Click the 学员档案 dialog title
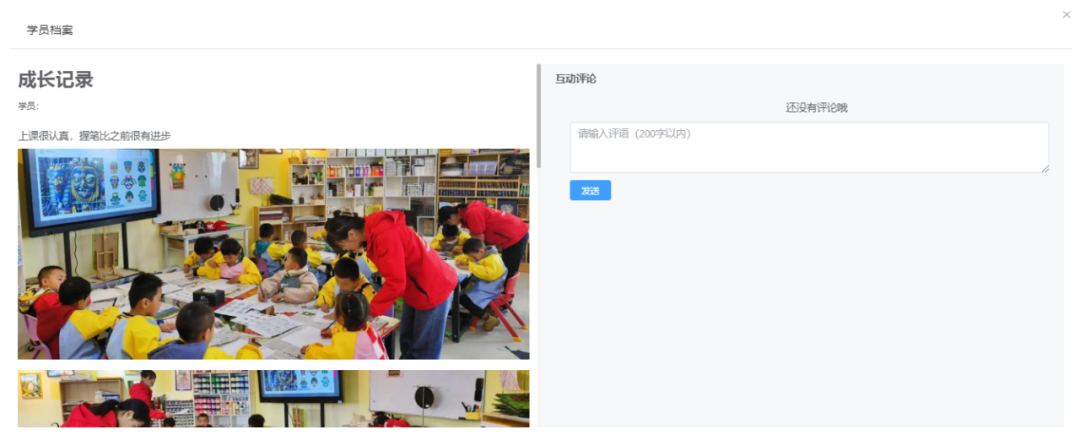The width and height of the screenshot is (1080, 446). 50,30
